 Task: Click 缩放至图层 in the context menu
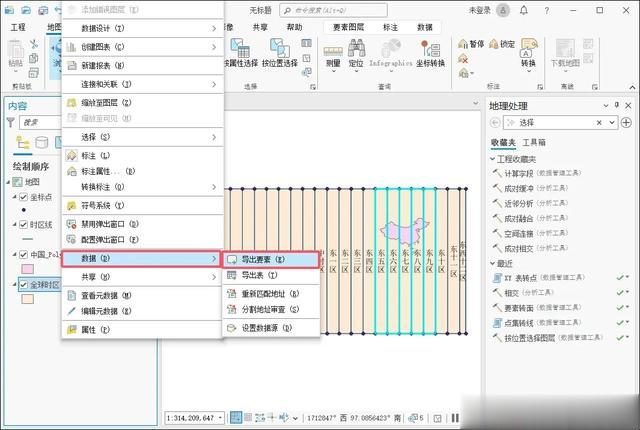tap(142, 103)
